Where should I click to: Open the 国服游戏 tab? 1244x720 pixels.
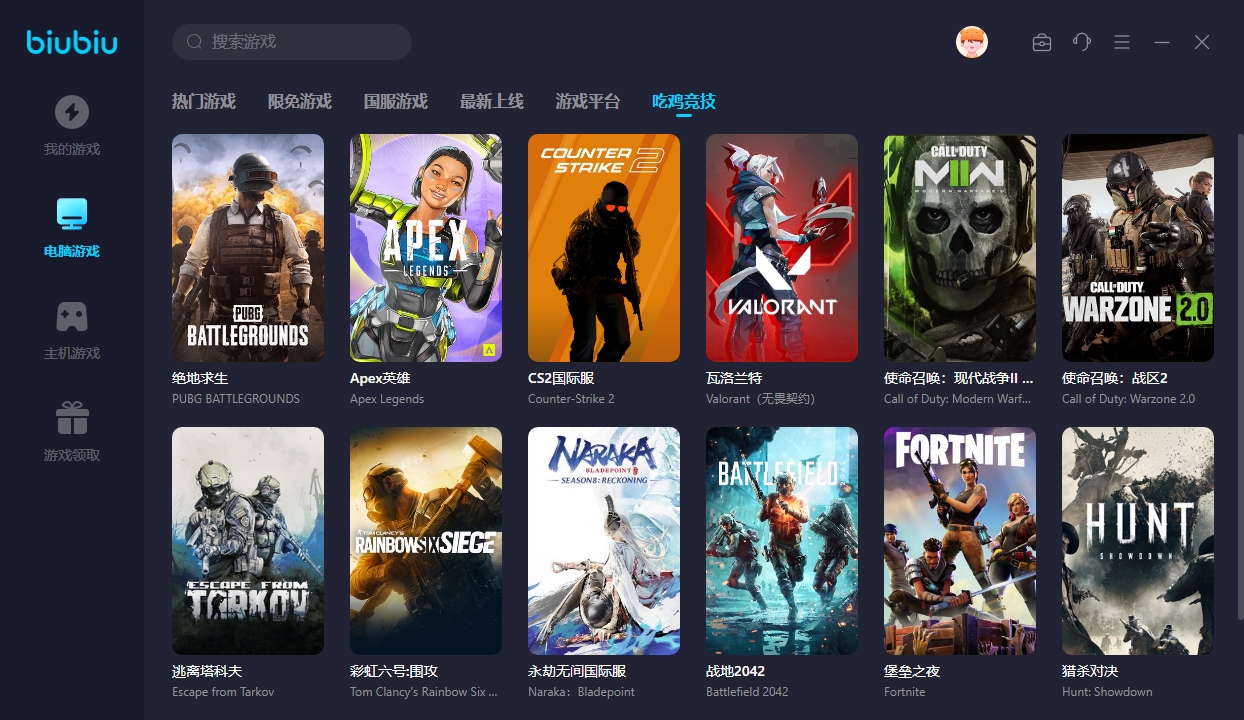[395, 101]
